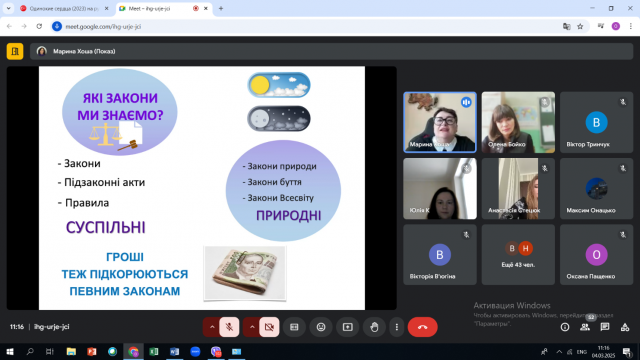
Task: Select Максим Онацько participant tile
Action: [x=596, y=189]
